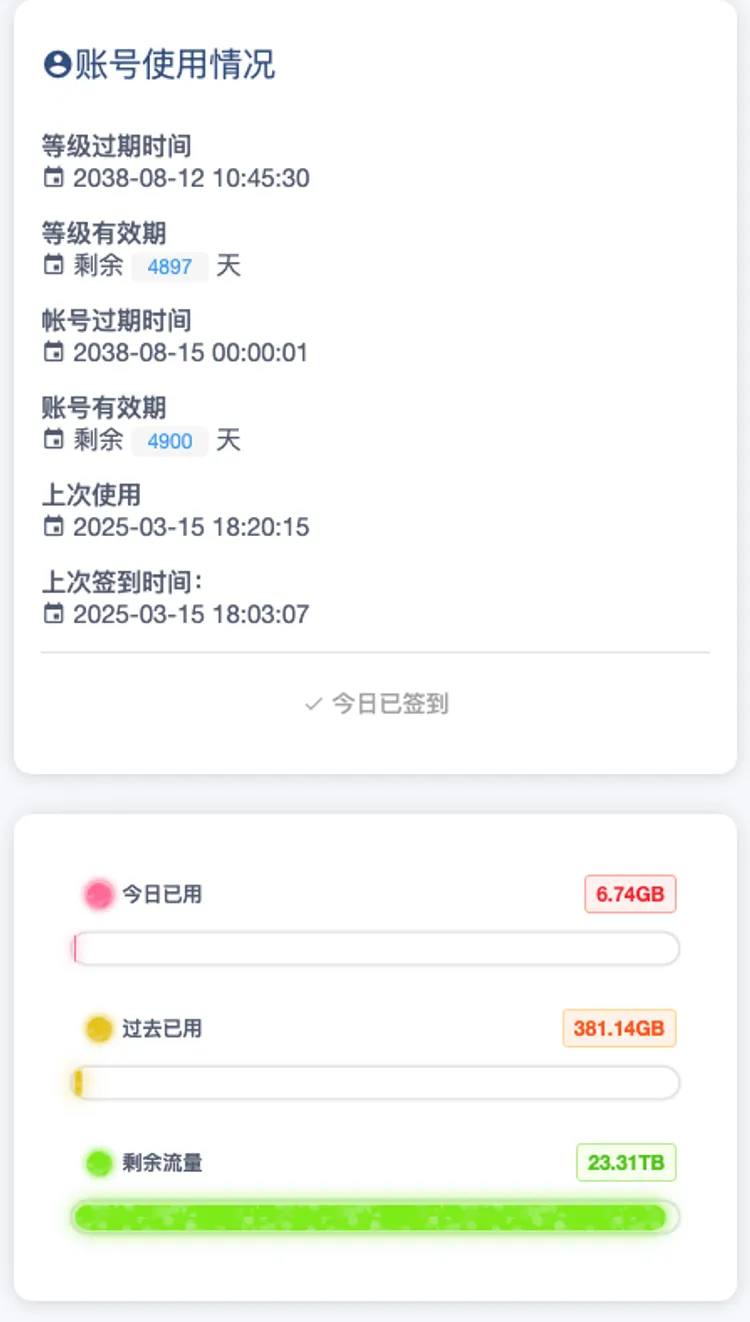Screen dimensions: 750x1322
Task: Click the yellow dot next to 过去已用
Action: [x=99, y=1028]
